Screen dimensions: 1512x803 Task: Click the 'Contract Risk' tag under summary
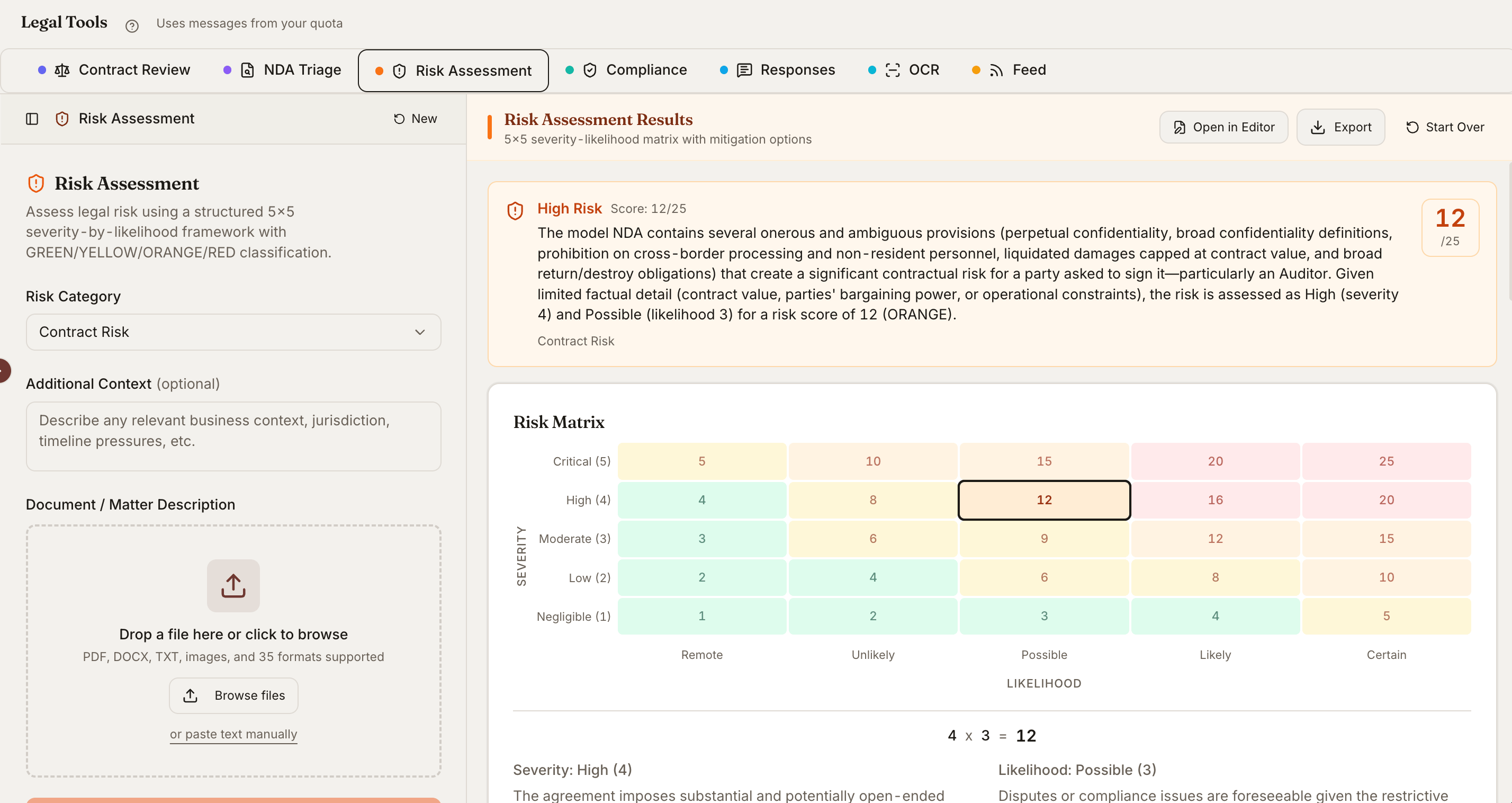pos(576,341)
